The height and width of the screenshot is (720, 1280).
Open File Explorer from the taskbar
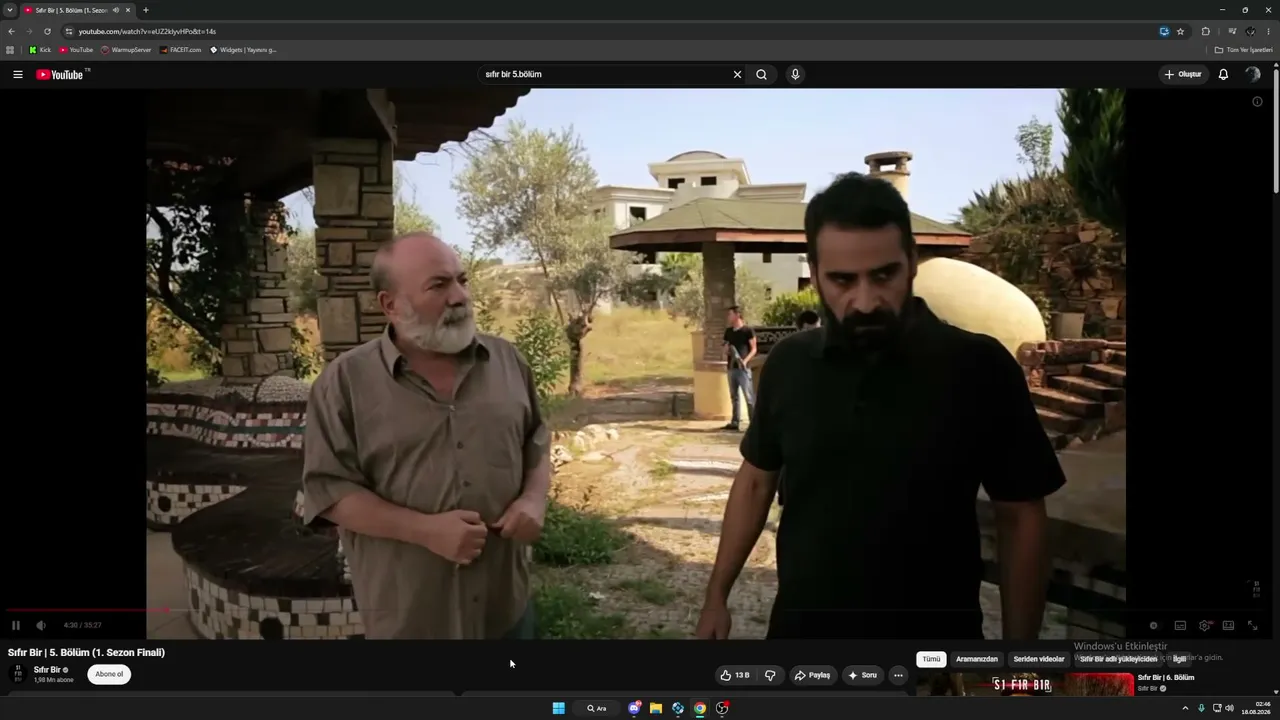pyautogui.click(x=656, y=708)
